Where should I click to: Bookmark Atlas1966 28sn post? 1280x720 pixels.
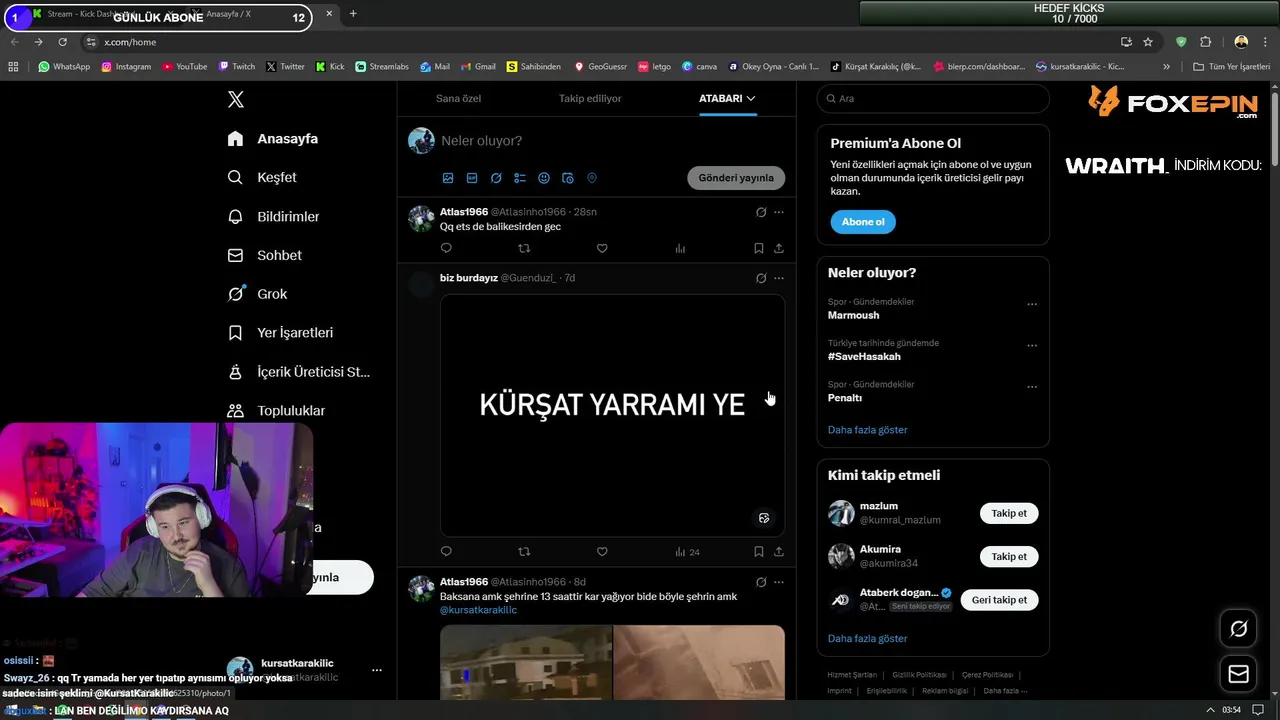click(x=759, y=248)
